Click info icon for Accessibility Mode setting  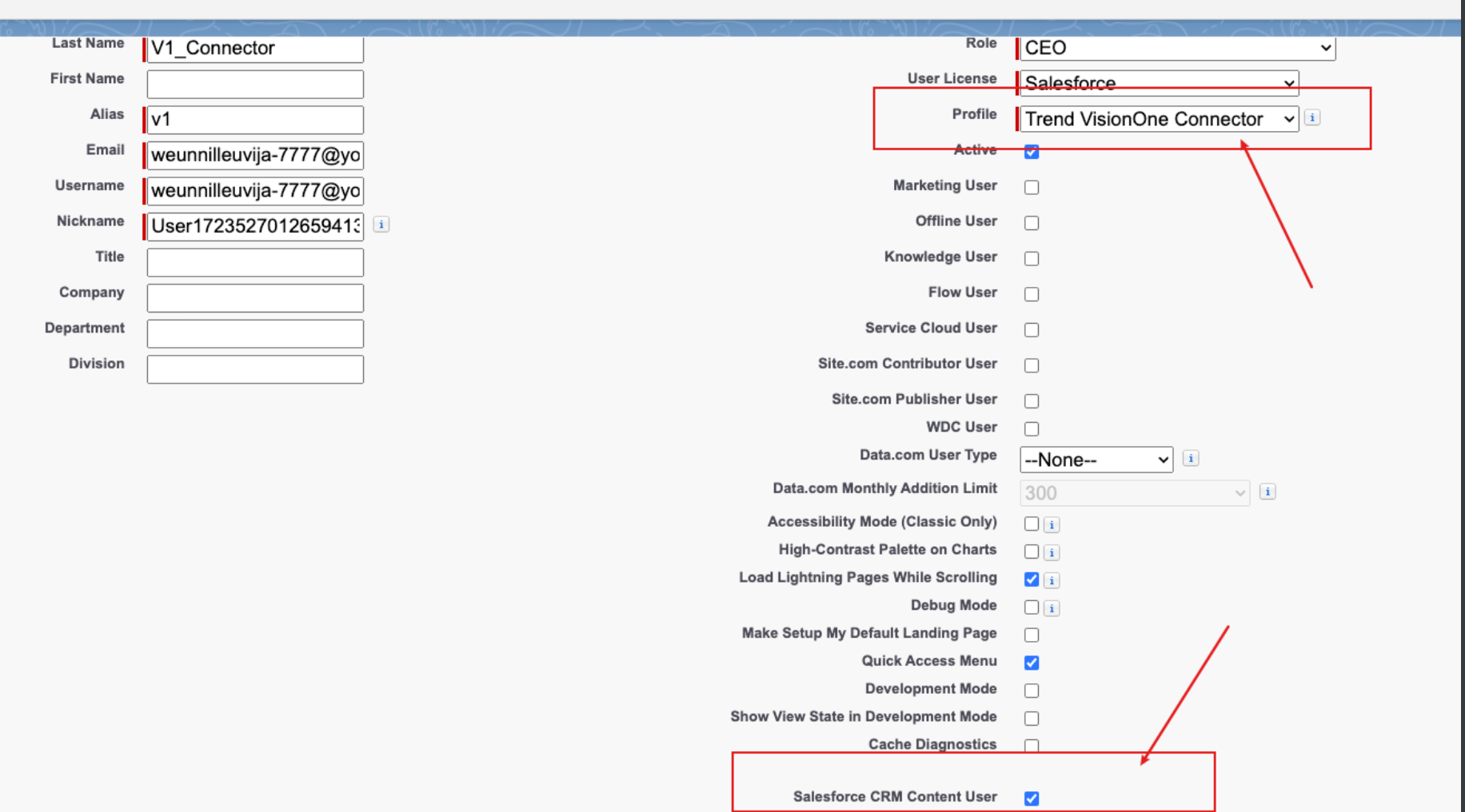point(1052,524)
